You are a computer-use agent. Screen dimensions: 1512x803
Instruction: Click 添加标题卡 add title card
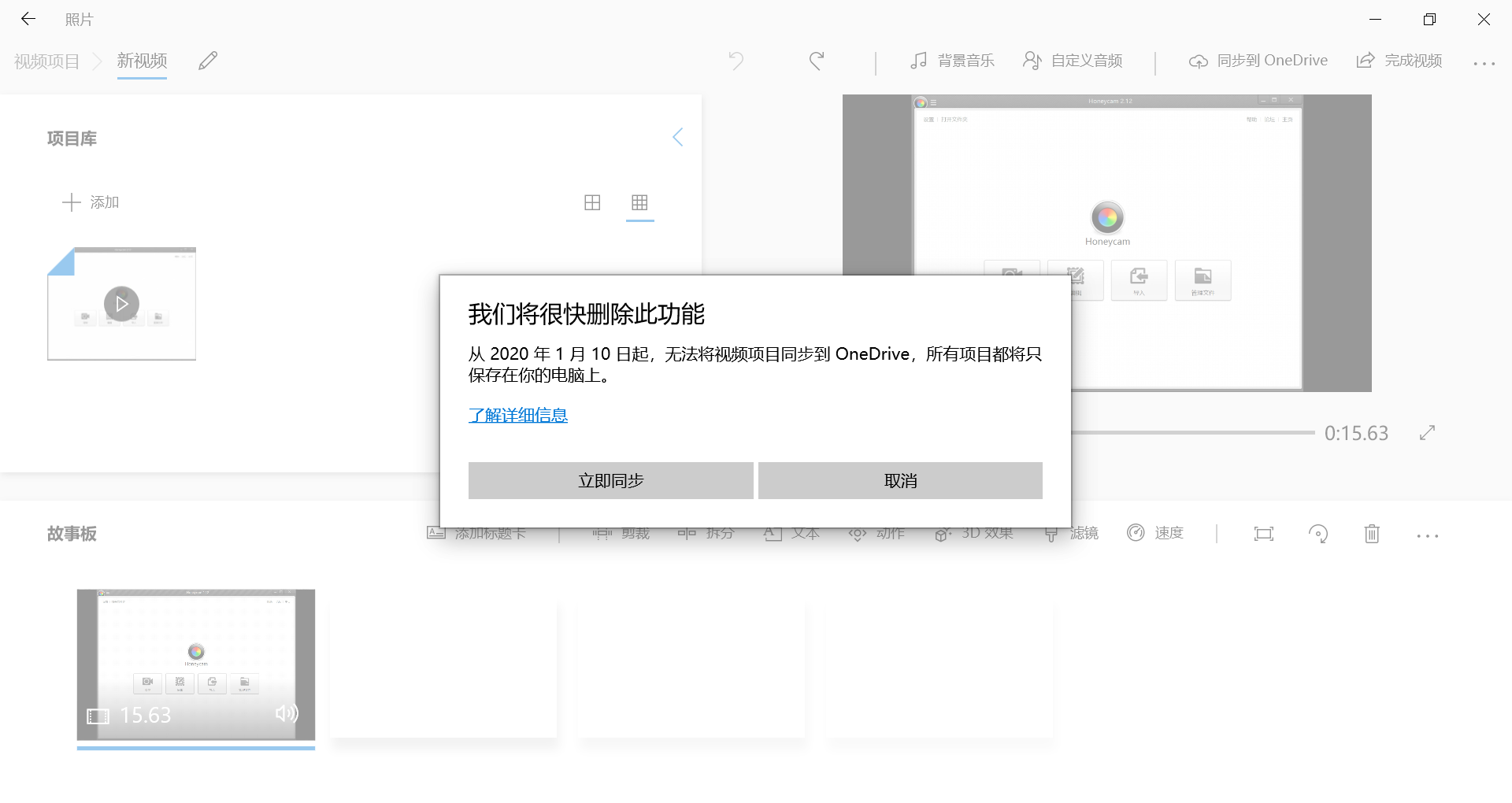[476, 533]
